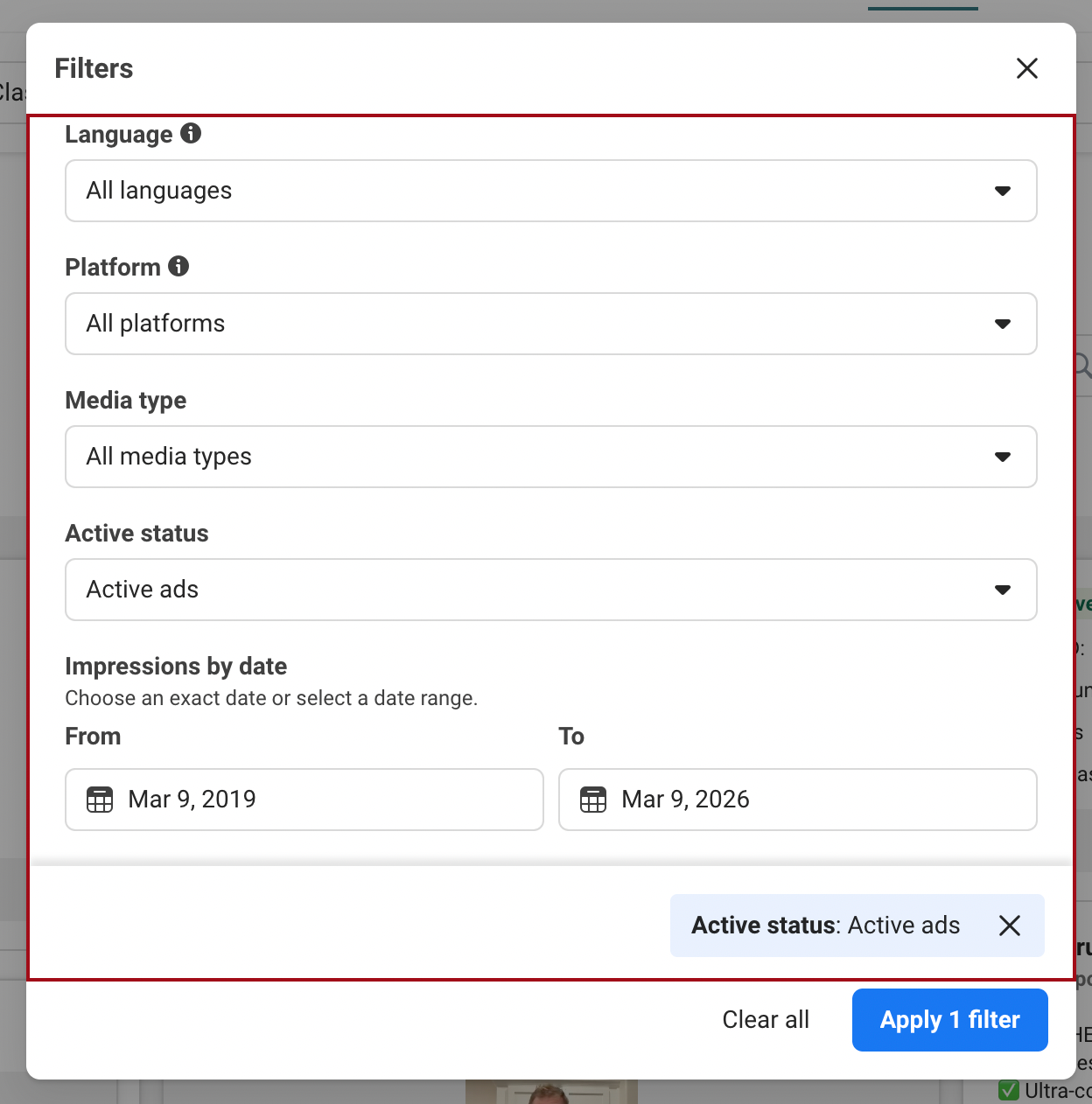Image resolution: width=1092 pixels, height=1104 pixels.
Task: Click the Media type dropdown caret
Action: coord(1003,457)
